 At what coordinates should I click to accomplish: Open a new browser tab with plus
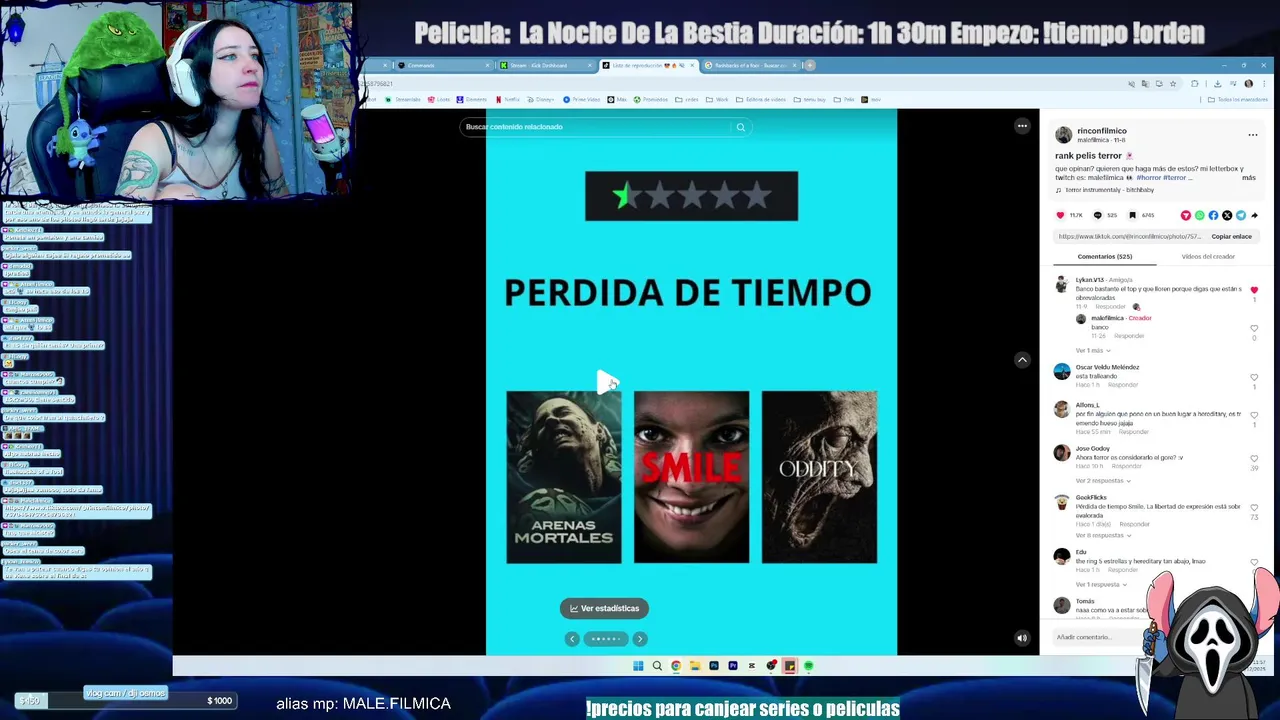click(x=810, y=65)
